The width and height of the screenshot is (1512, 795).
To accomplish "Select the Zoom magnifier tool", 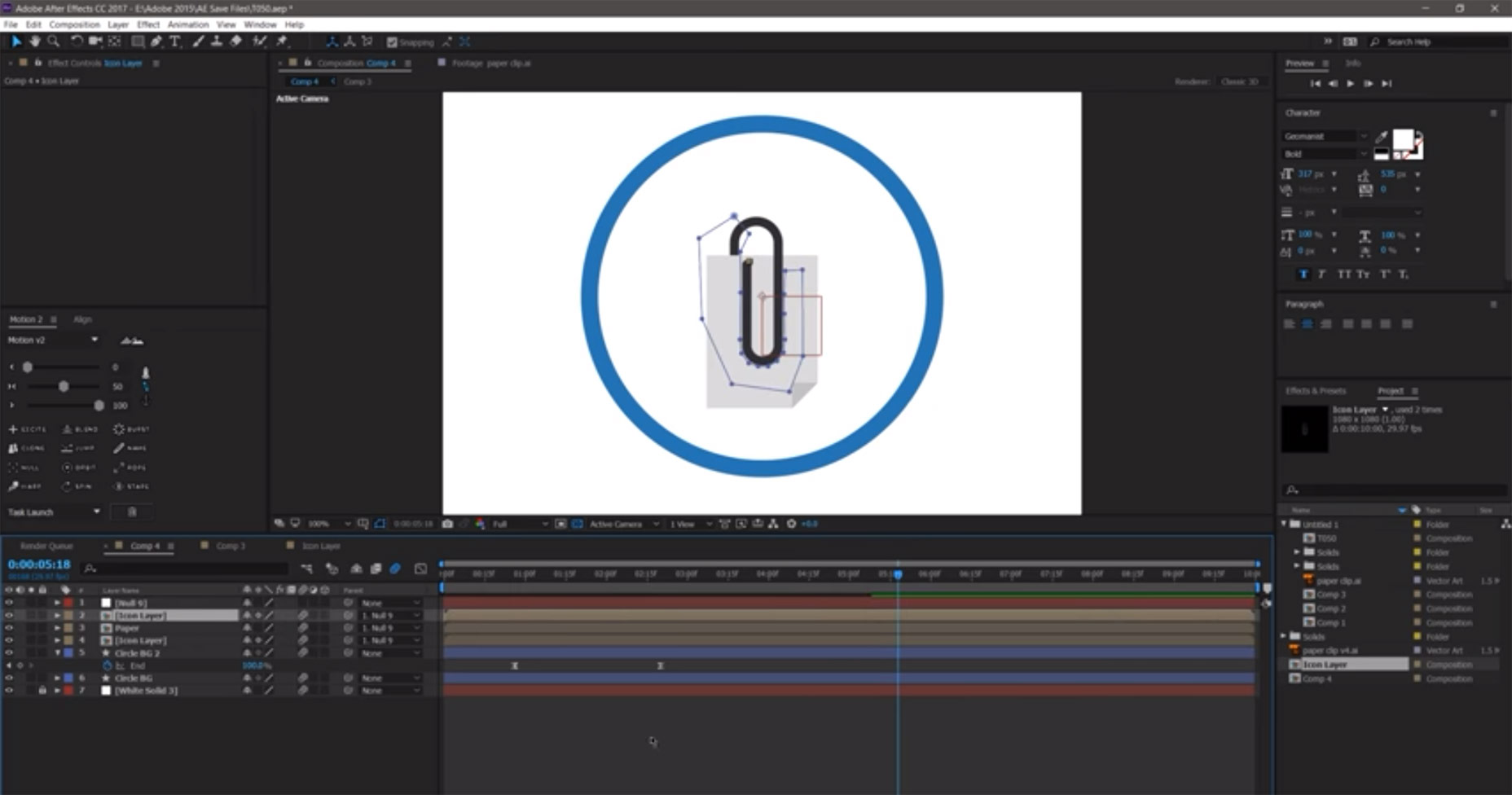I will (x=53, y=42).
